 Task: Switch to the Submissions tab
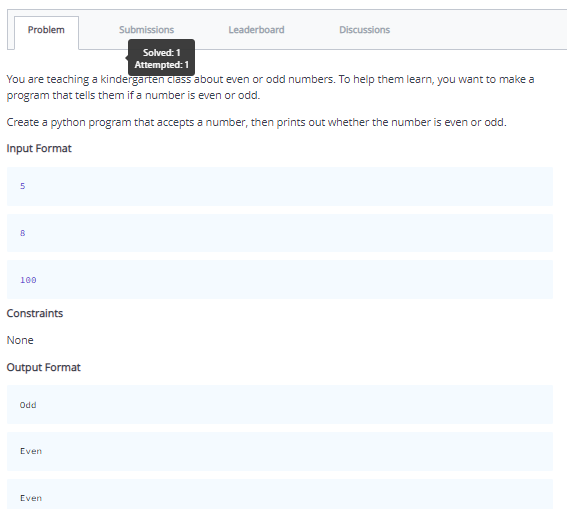tap(146, 30)
